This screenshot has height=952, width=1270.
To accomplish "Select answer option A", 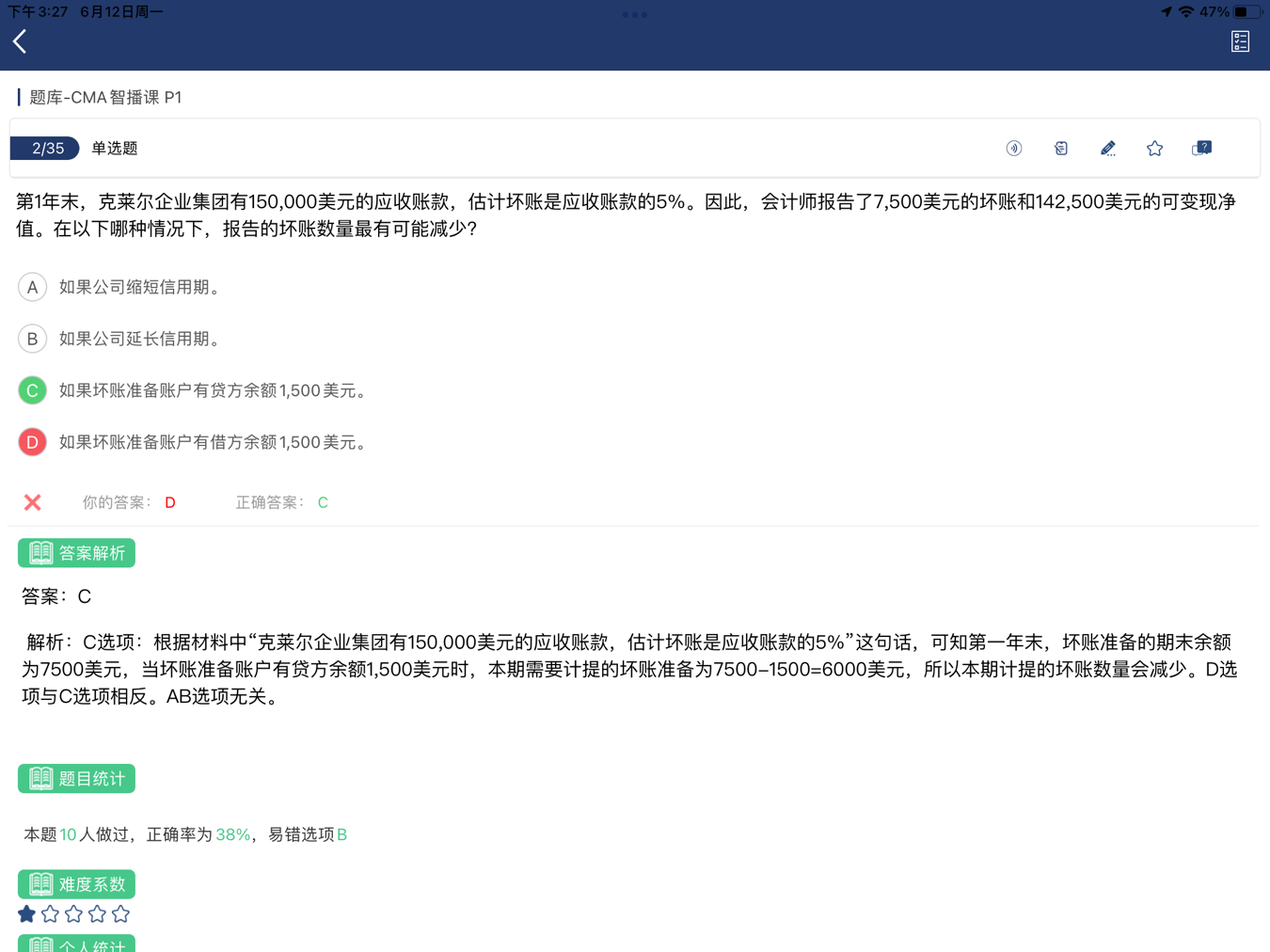I will (x=33, y=287).
